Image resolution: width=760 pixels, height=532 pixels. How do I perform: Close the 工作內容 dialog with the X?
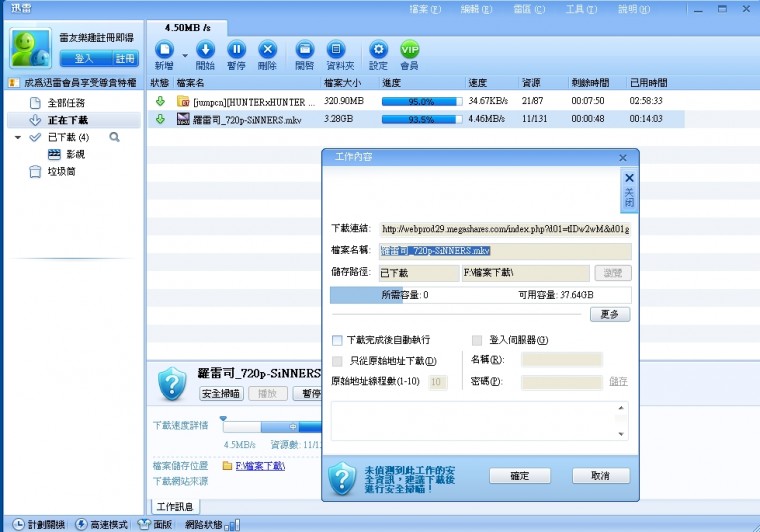pos(623,158)
